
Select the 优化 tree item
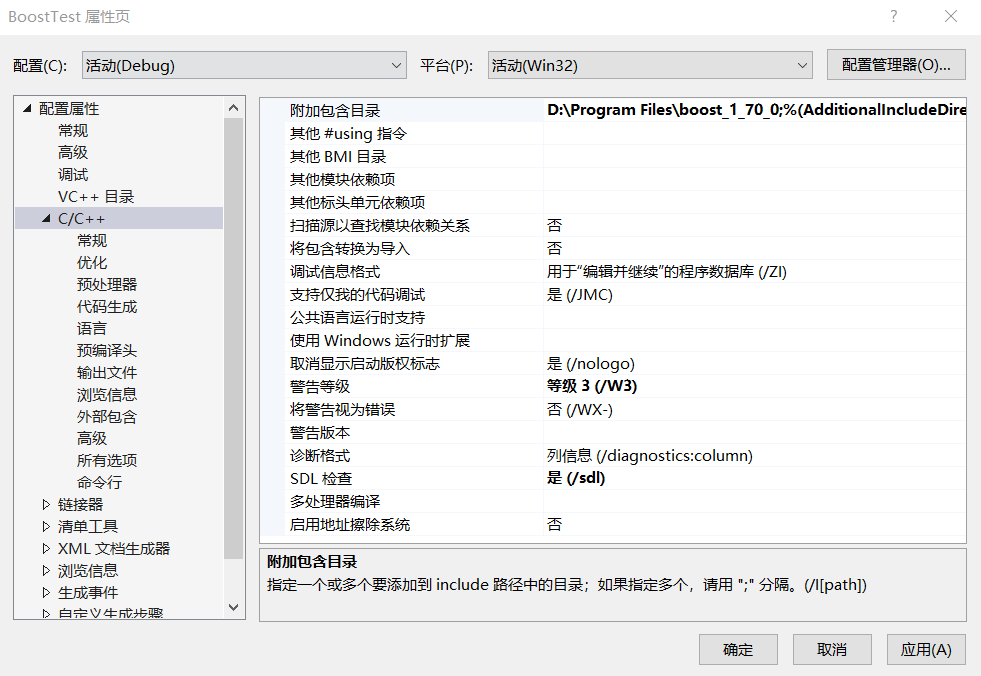click(x=92, y=263)
